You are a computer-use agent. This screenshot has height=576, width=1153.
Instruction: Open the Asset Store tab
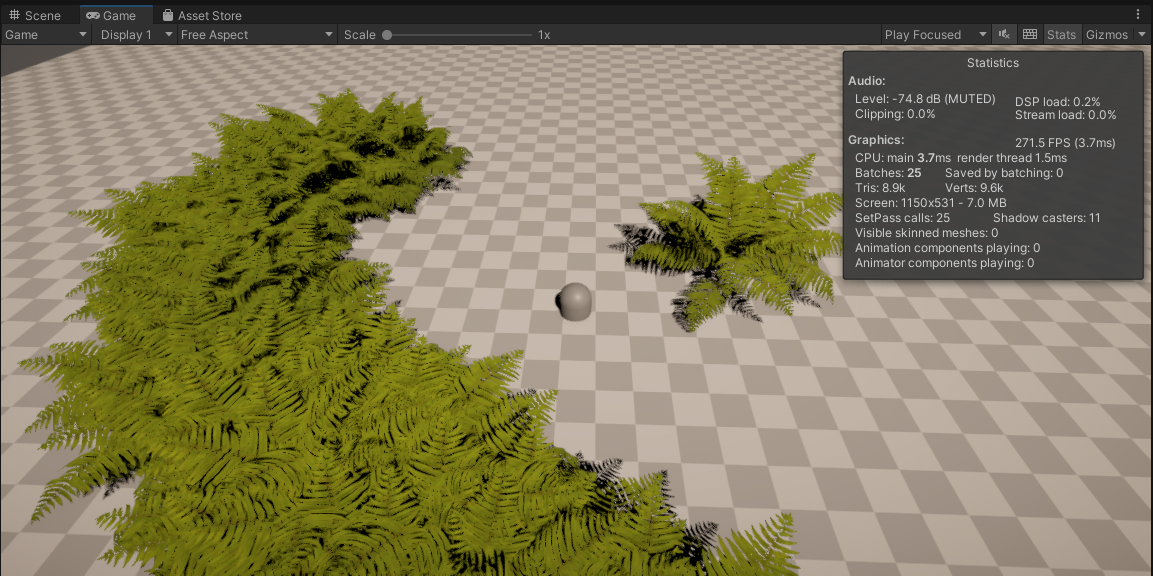coord(202,15)
